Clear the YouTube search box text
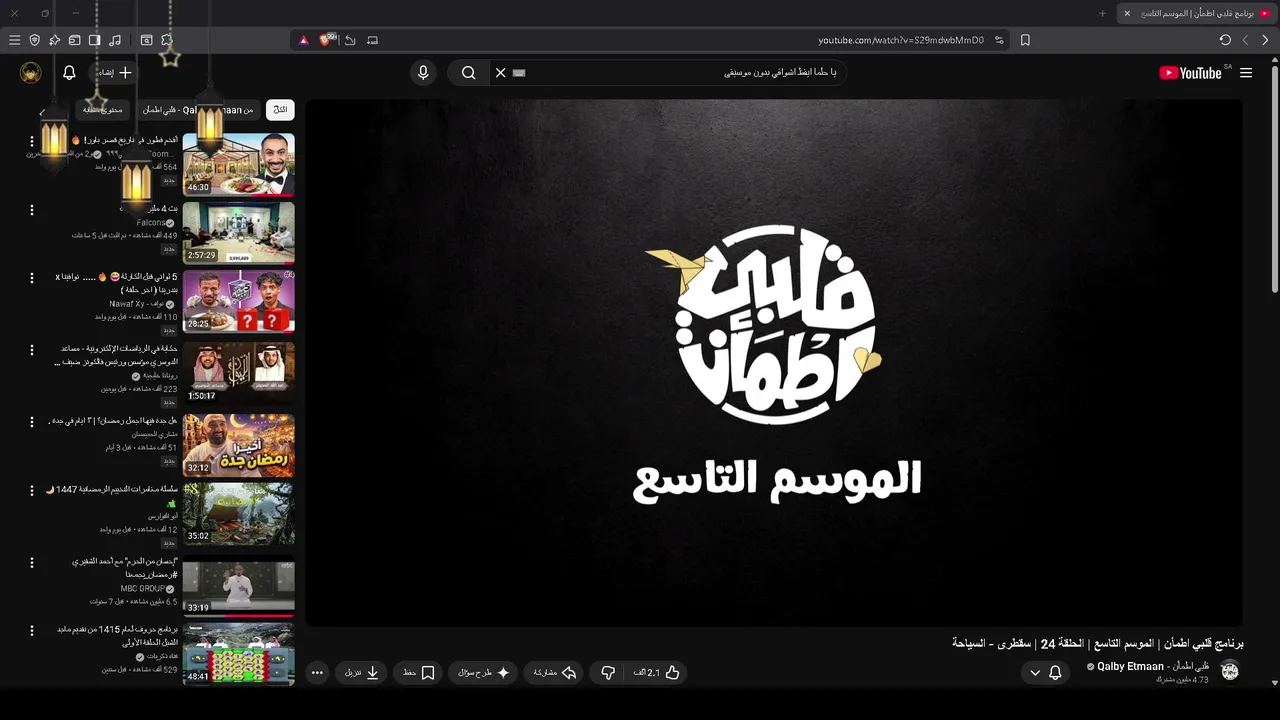This screenshot has height=720, width=1280. click(x=501, y=73)
